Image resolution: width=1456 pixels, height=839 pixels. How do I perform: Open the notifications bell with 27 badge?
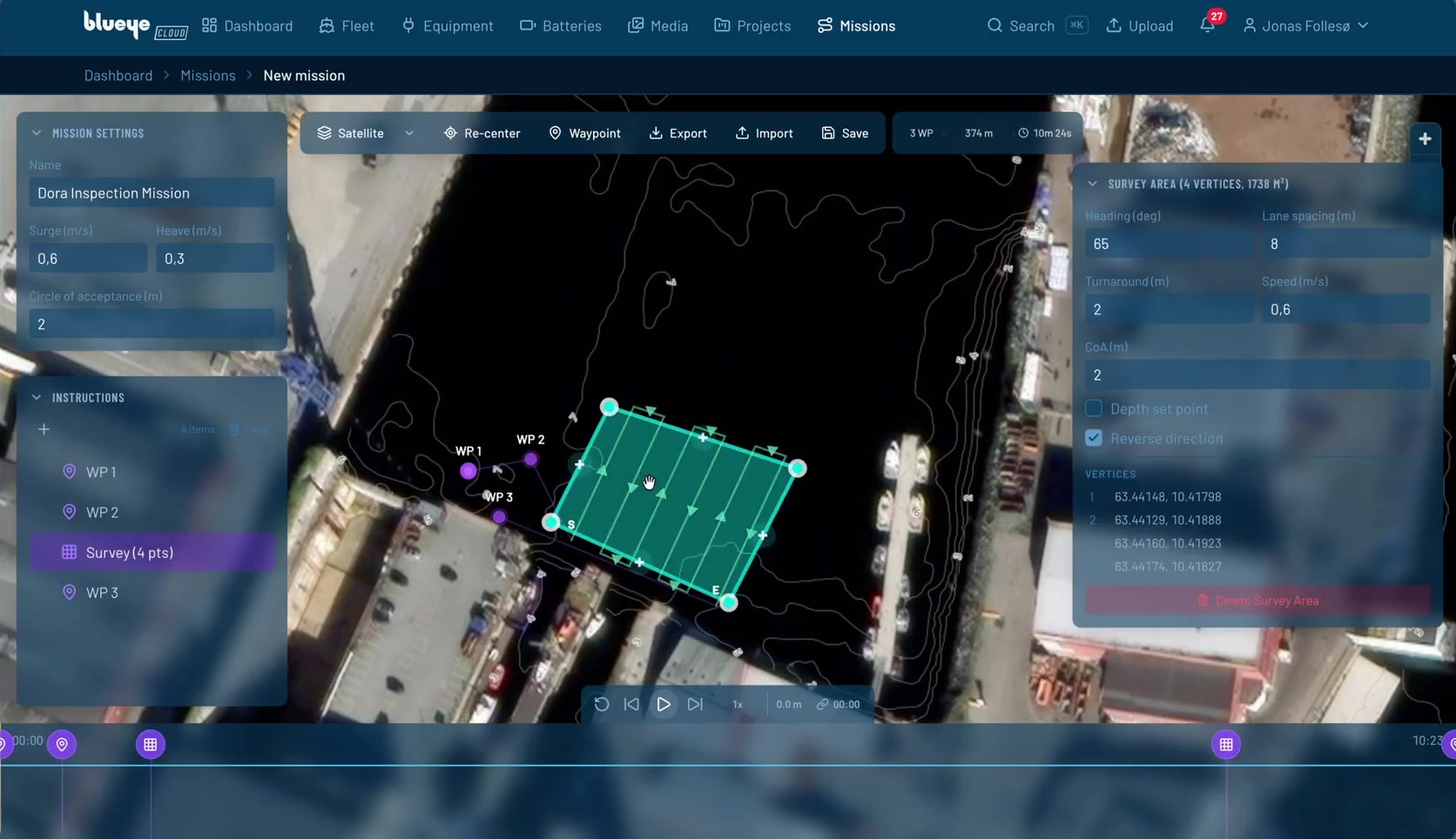(1208, 24)
